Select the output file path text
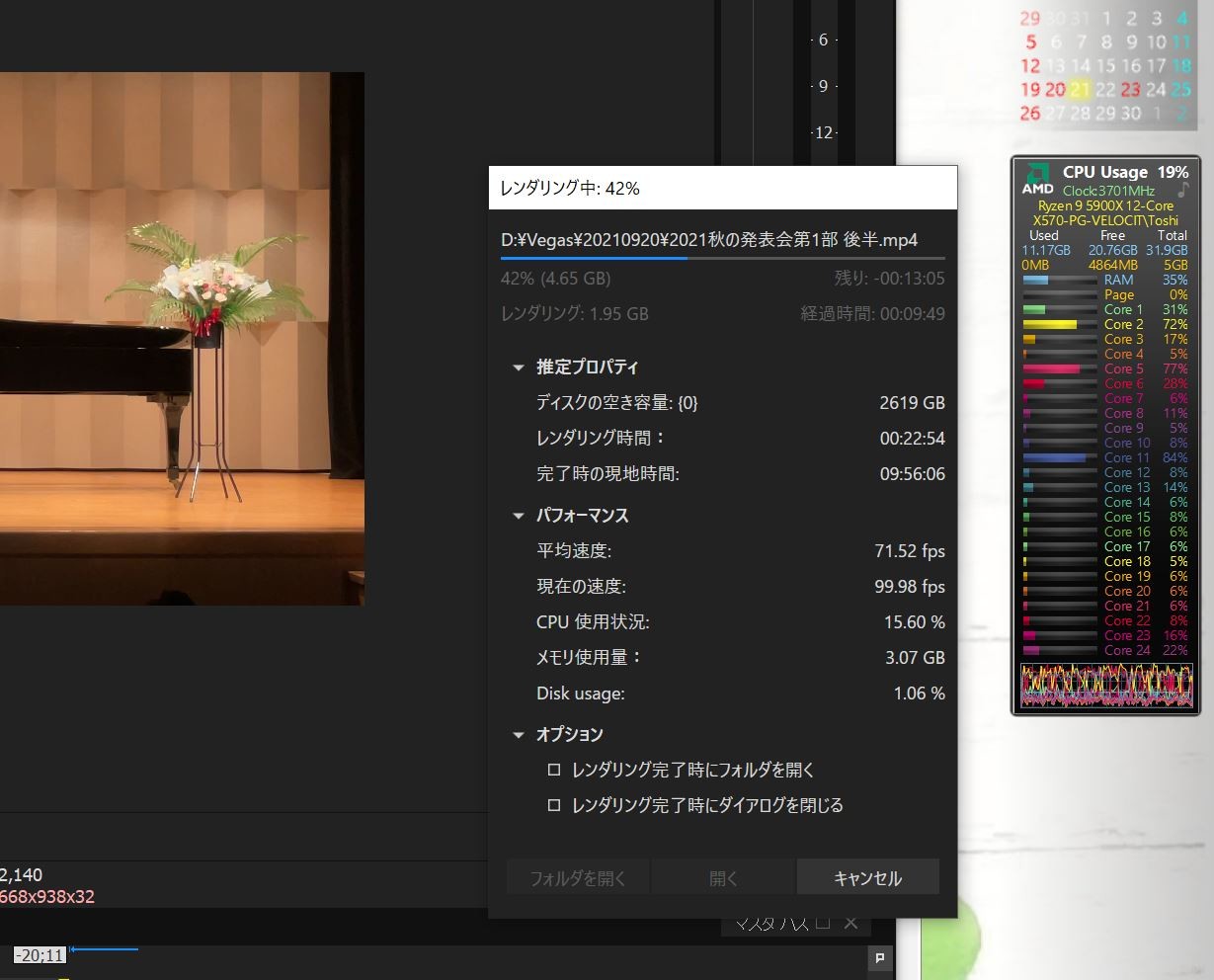This screenshot has height=980, width=1214. [709, 239]
